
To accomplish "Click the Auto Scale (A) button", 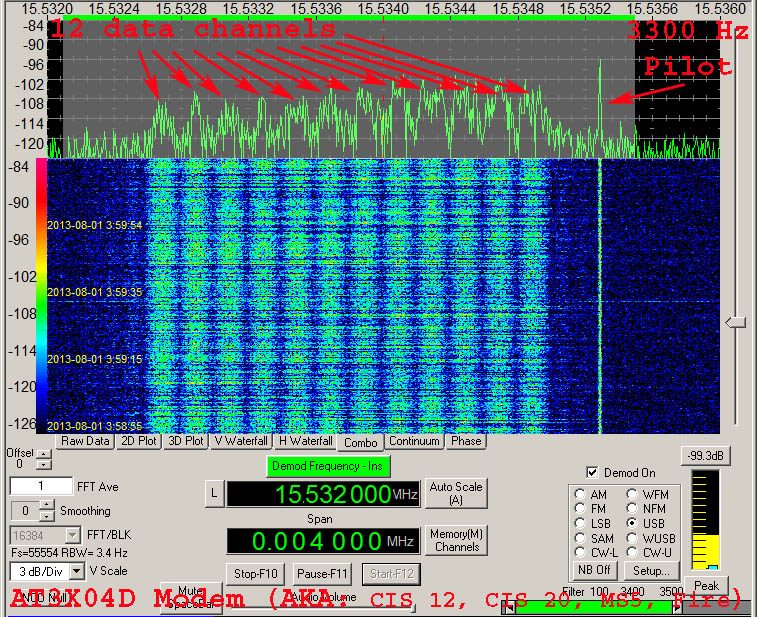I will point(456,493).
